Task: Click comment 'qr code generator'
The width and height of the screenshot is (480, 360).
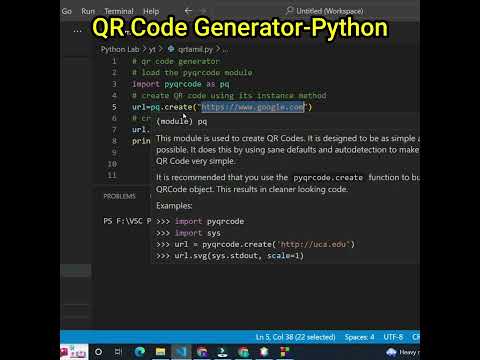Action: coord(176,61)
